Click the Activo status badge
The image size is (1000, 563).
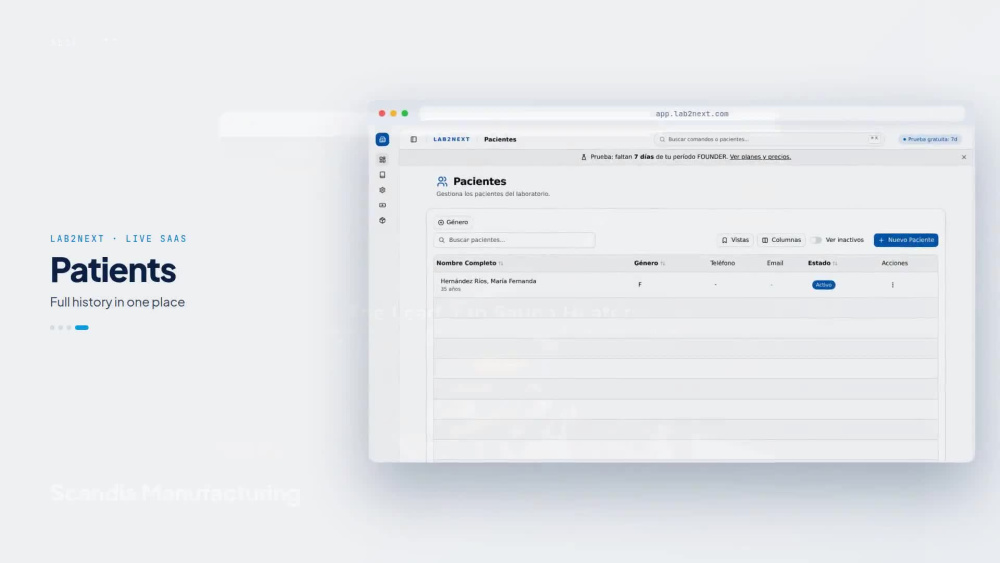[x=823, y=285]
